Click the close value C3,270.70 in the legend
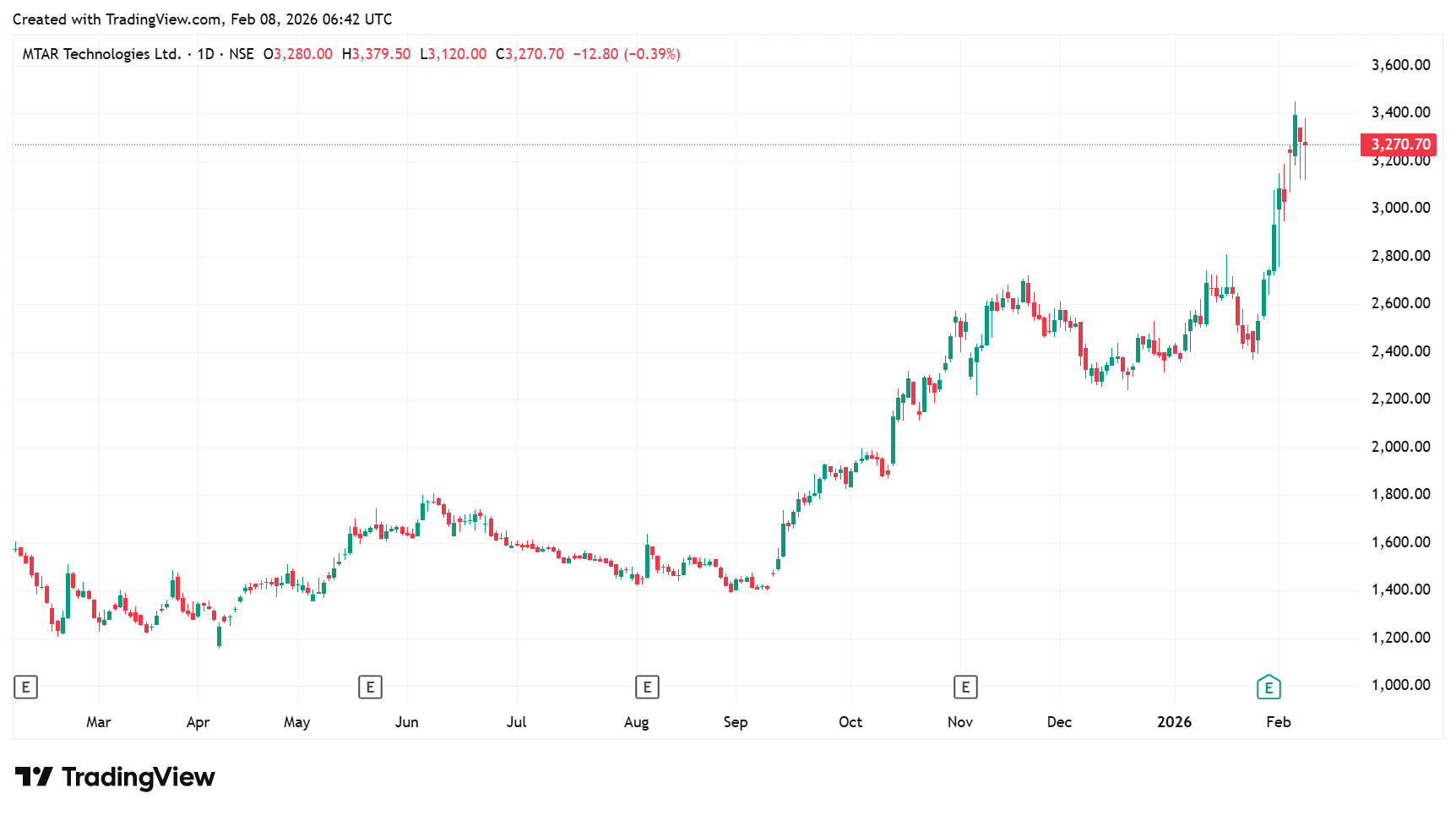Screen dimensions: 1456x815 click(x=530, y=54)
